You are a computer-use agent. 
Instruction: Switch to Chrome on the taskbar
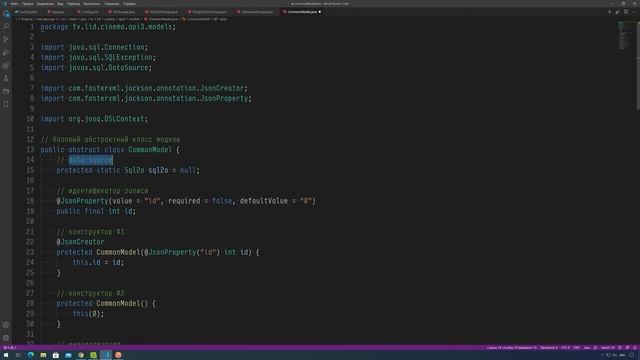click(x=81, y=355)
